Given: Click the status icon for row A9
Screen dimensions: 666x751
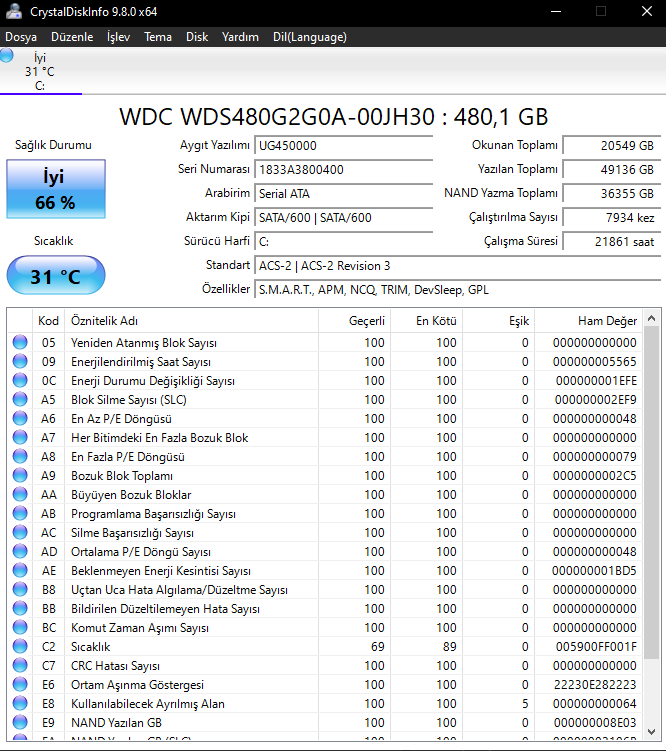Looking at the screenshot, I should pyautogui.click(x=20, y=475).
